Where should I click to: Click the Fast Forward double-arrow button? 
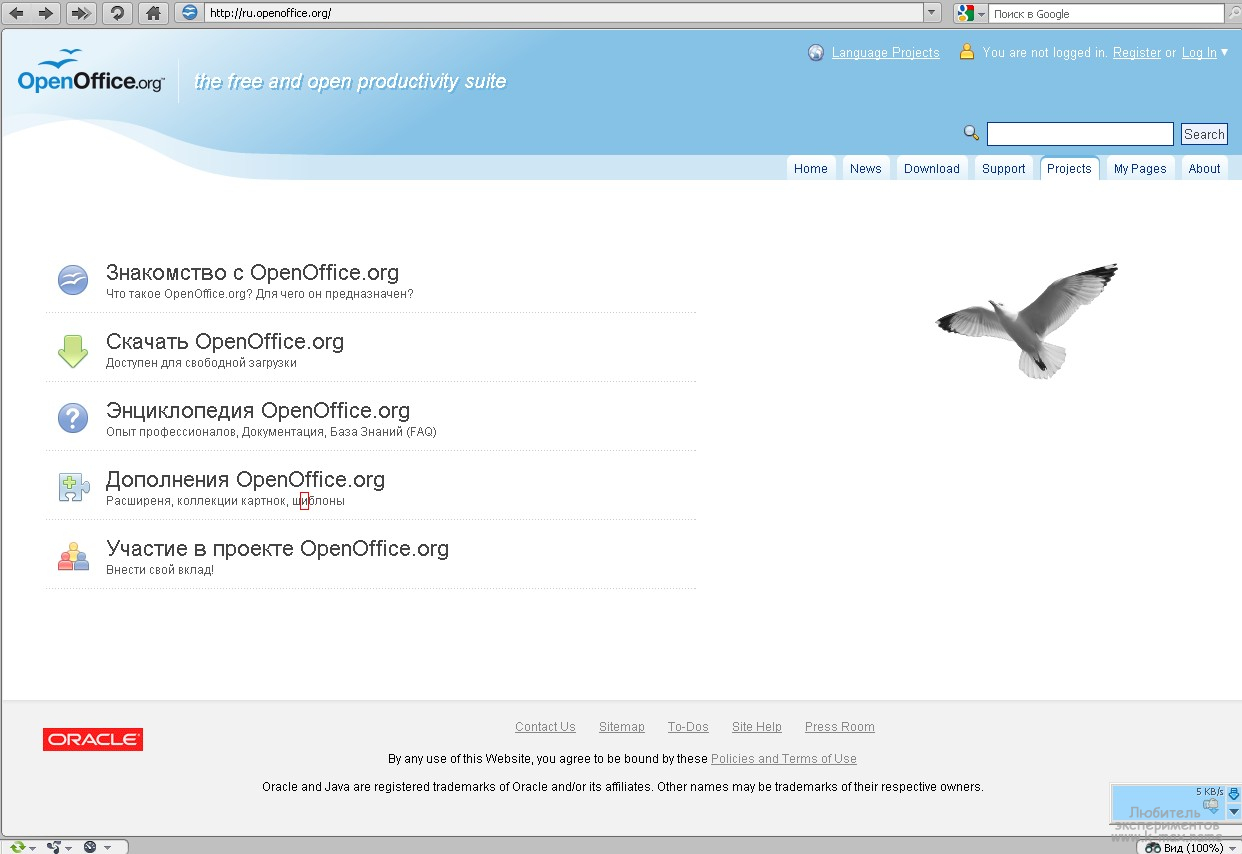(81, 13)
